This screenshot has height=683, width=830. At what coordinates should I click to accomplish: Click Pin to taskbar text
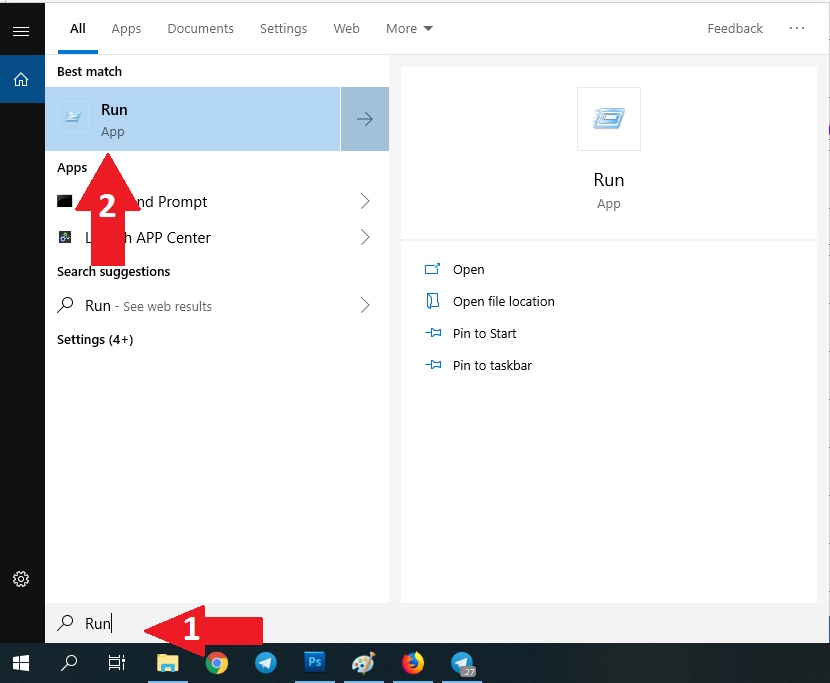(492, 365)
